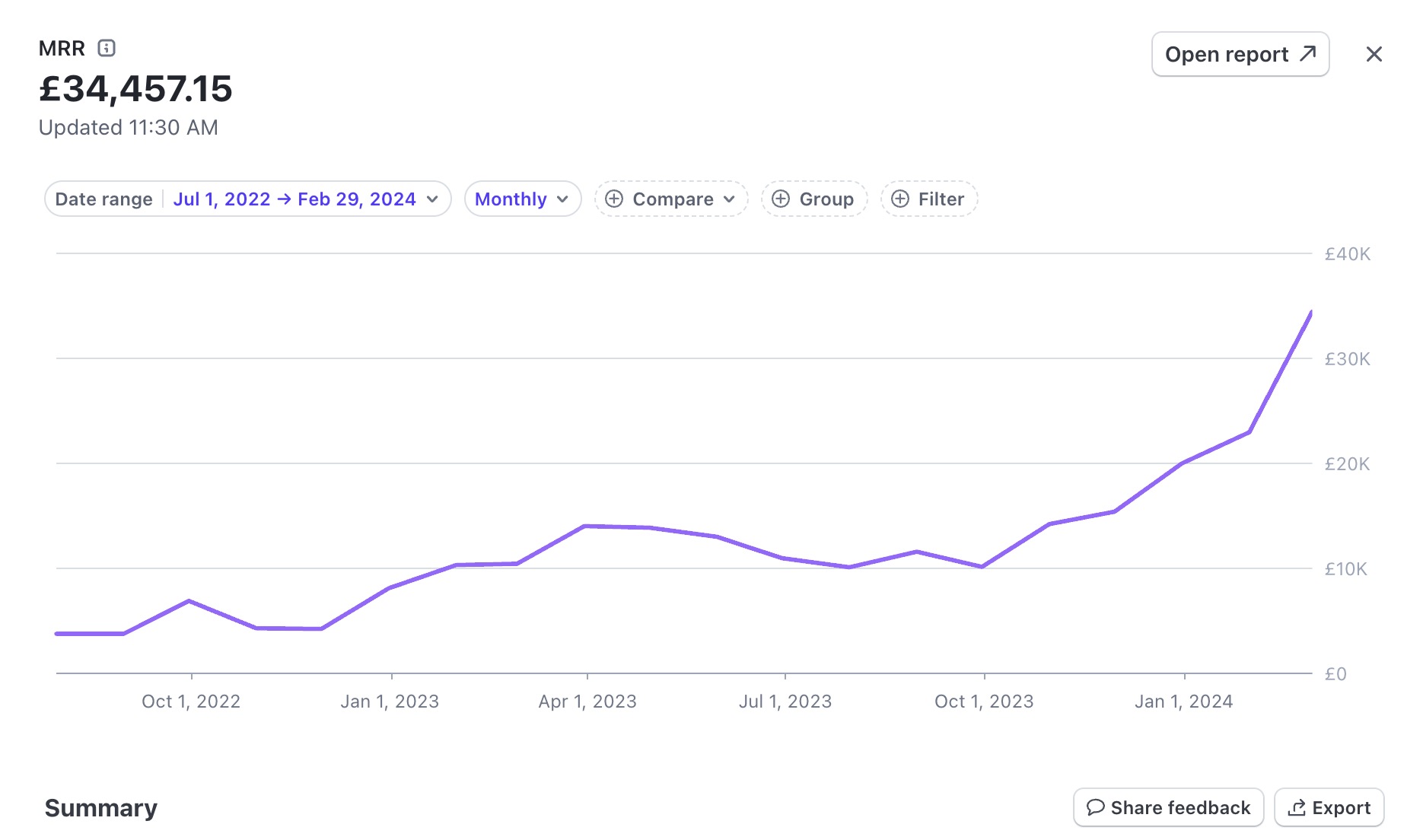Click the arrow icon in Open report
Image resolution: width=1423 pixels, height=840 pixels.
point(1307,54)
